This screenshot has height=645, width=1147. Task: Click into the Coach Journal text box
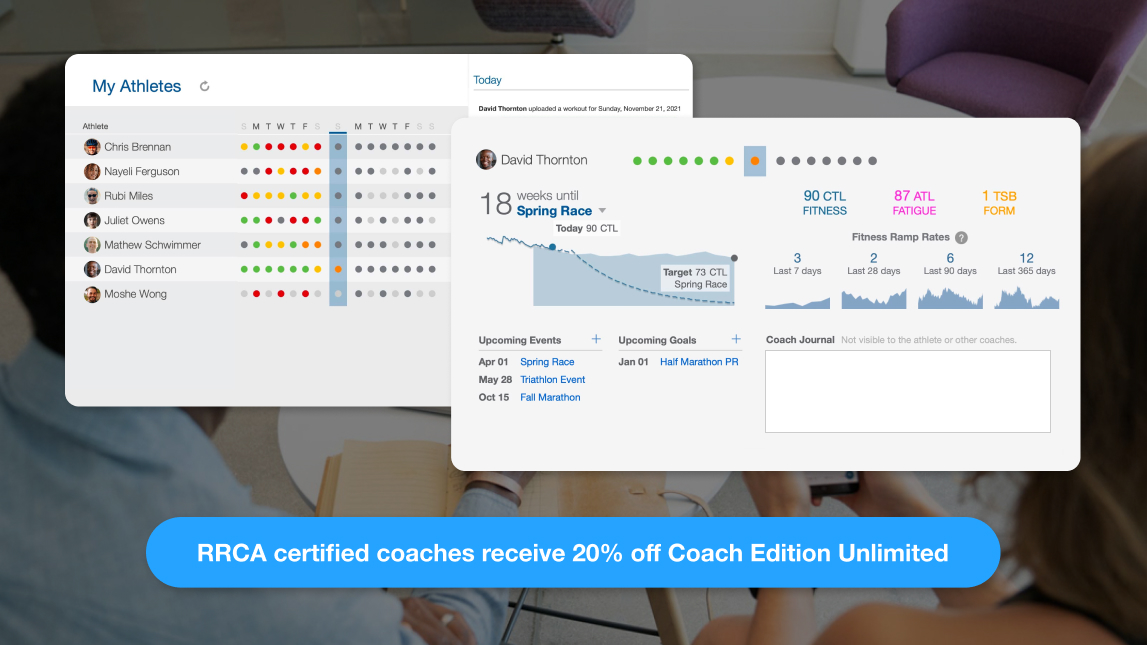coord(908,391)
